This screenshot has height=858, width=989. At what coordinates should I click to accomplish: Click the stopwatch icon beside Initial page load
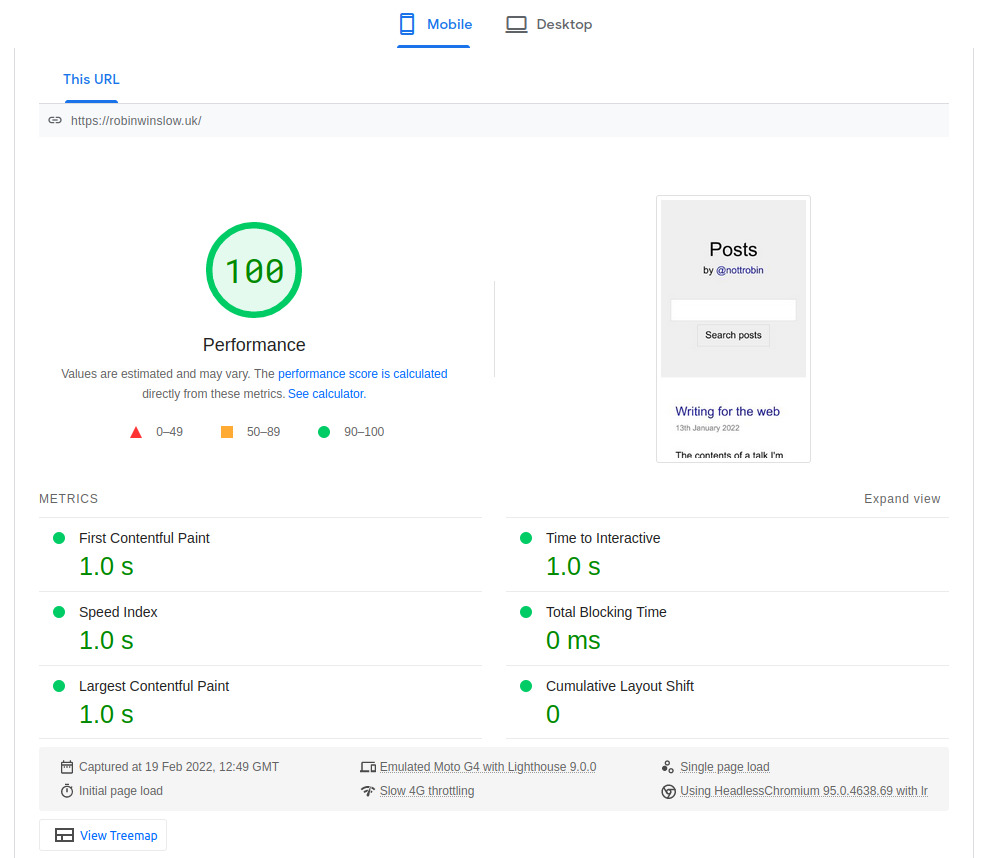point(67,791)
